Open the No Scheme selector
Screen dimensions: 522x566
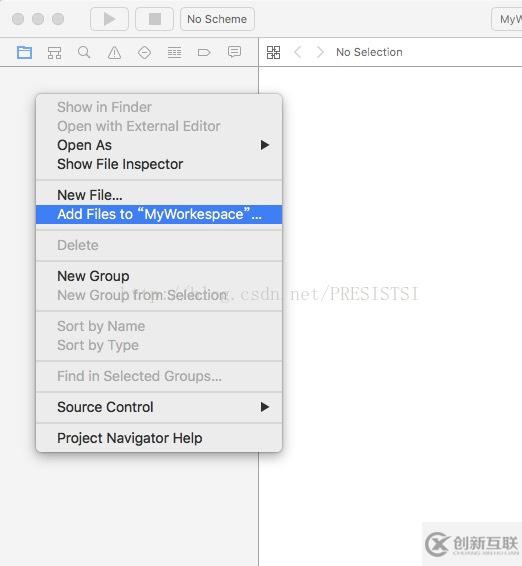tap(217, 19)
